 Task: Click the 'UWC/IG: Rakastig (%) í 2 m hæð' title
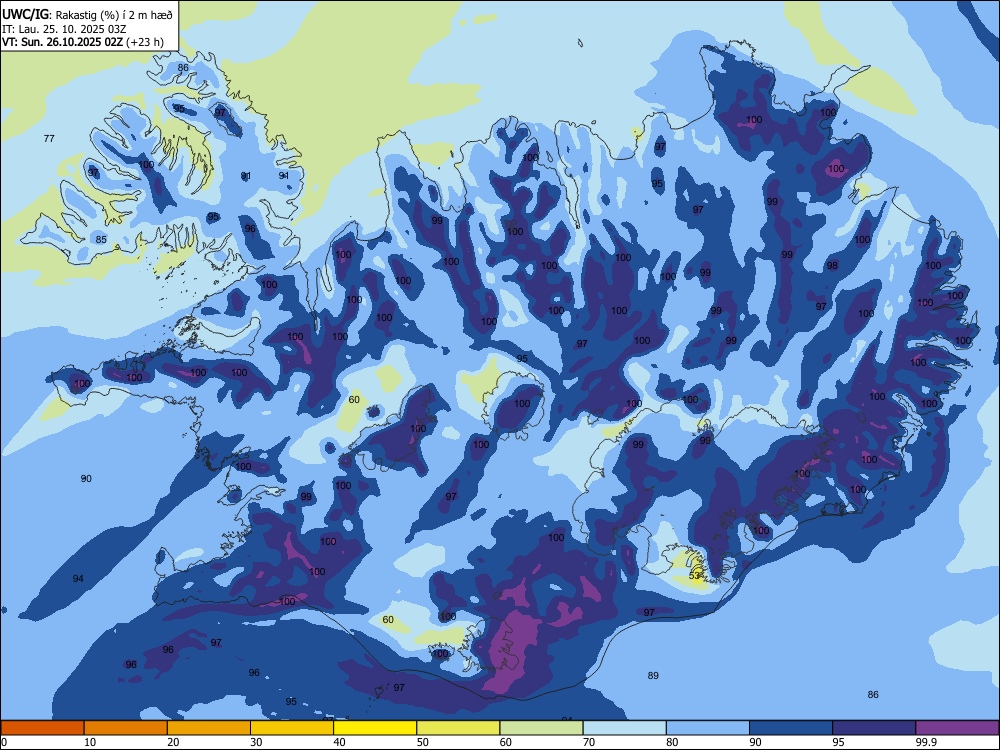pyautogui.click(x=87, y=15)
